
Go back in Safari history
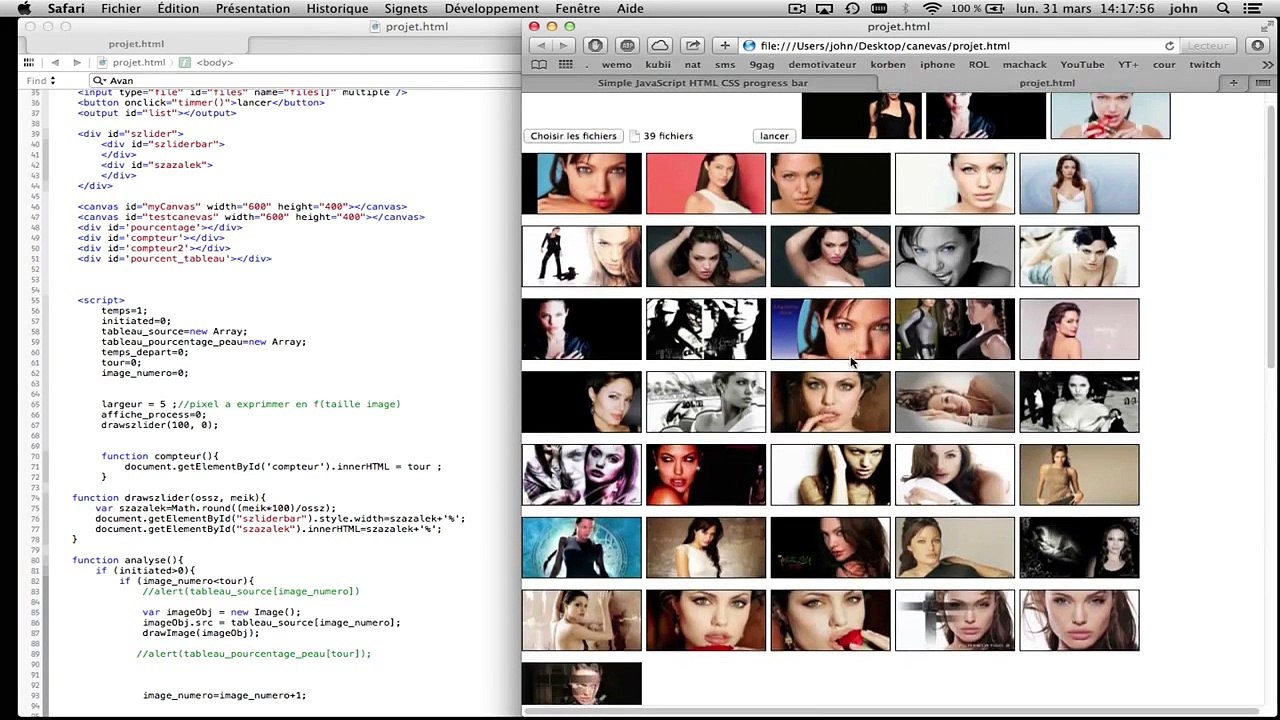tap(541, 46)
